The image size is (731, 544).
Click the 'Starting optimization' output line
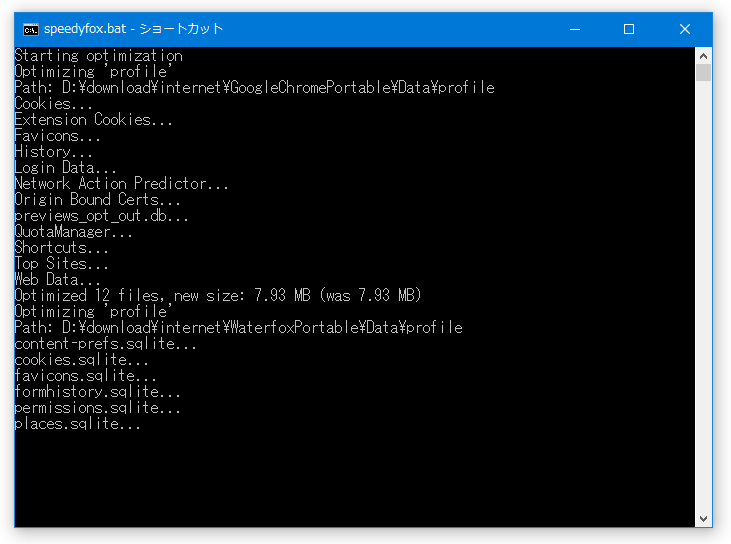[98, 55]
